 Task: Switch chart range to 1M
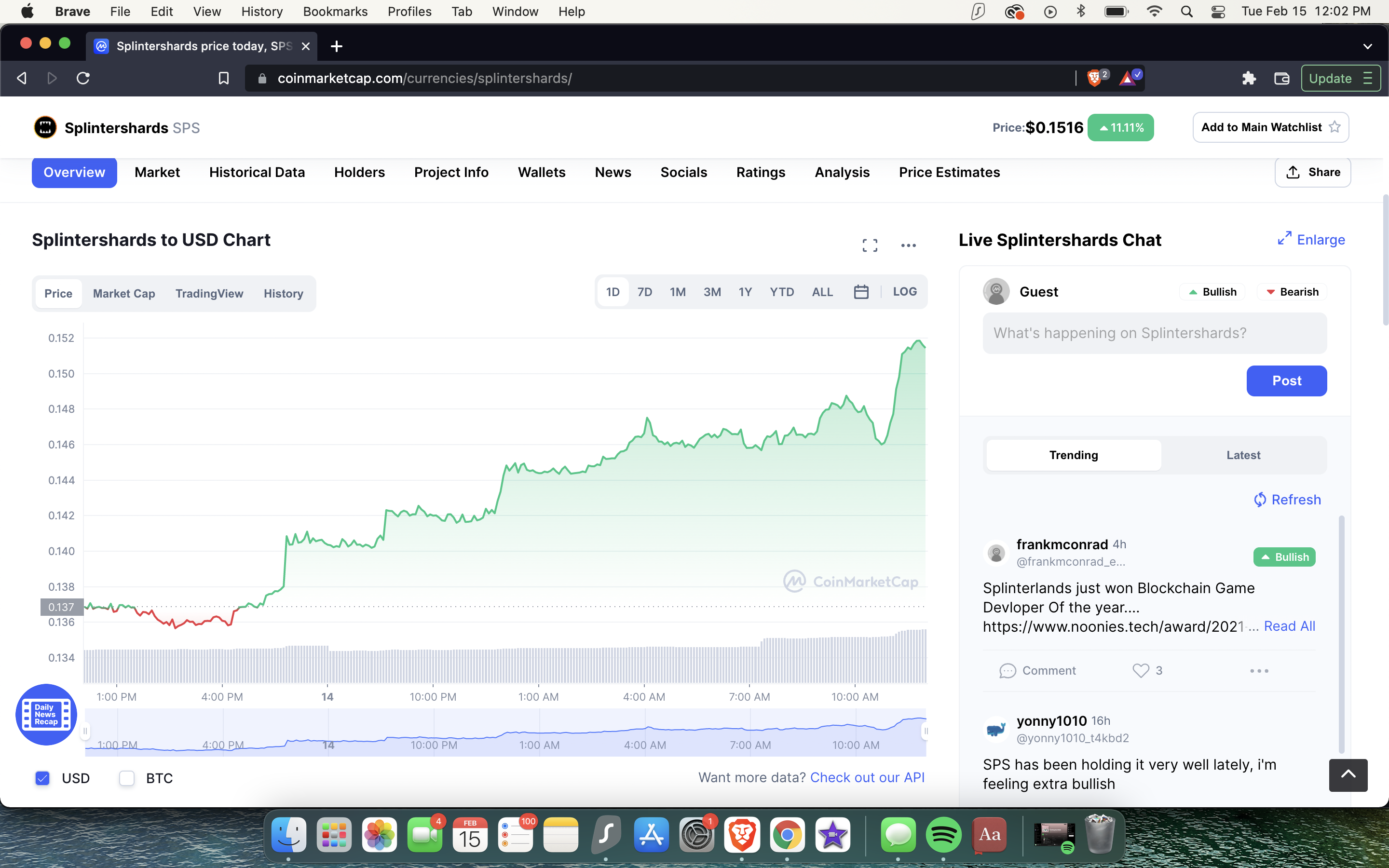click(x=678, y=292)
